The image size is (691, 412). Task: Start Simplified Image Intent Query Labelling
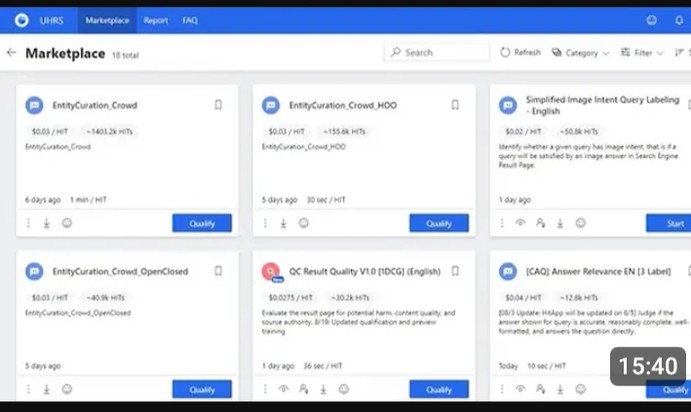(x=669, y=223)
